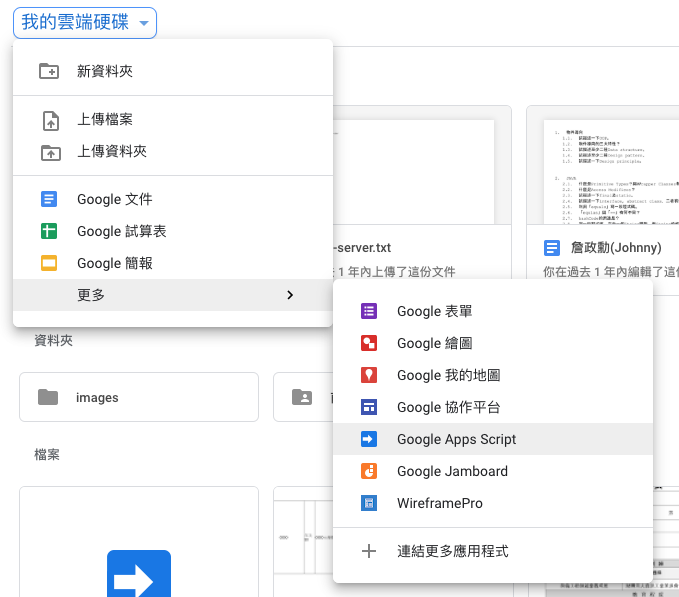The width and height of the screenshot is (679, 597).
Task: Select WireframePro entry
Action: (x=493, y=503)
